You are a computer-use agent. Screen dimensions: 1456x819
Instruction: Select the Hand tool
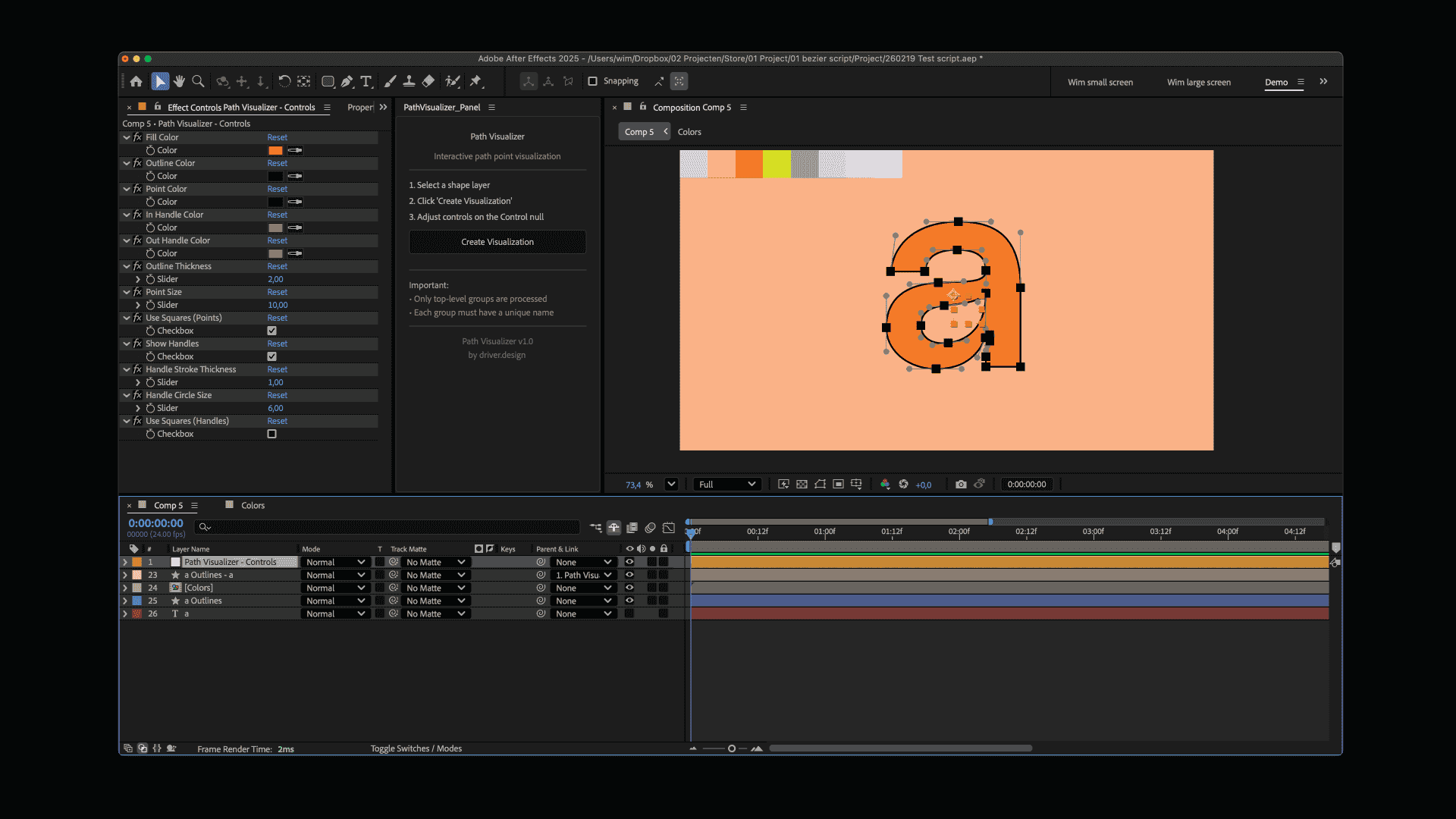(179, 81)
